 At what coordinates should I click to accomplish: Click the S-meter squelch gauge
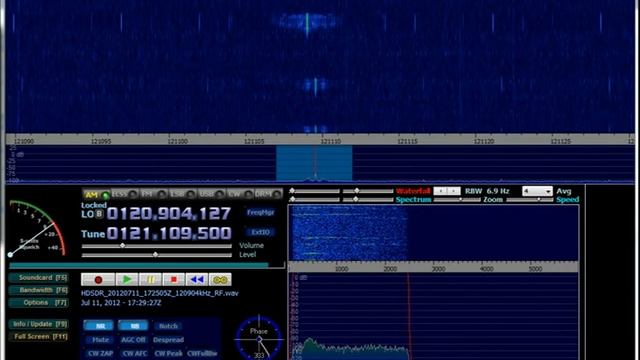37,228
